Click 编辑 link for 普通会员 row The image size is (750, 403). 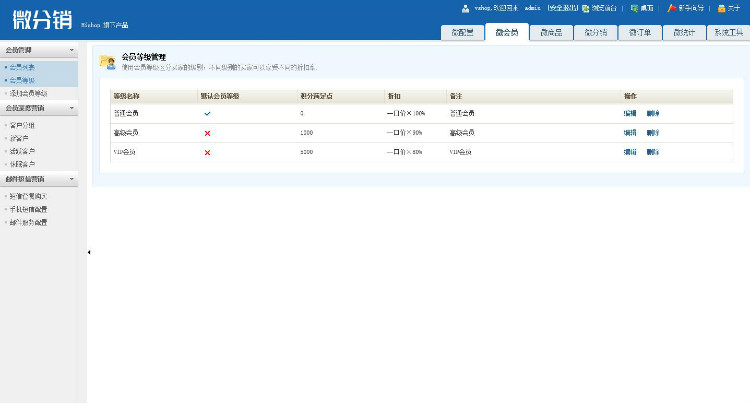point(630,114)
